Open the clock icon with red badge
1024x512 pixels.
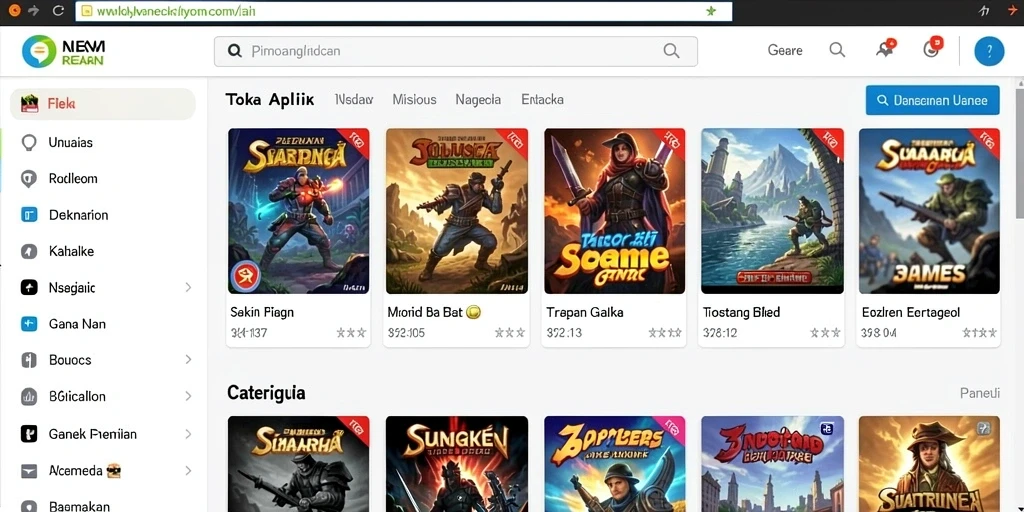(933, 48)
